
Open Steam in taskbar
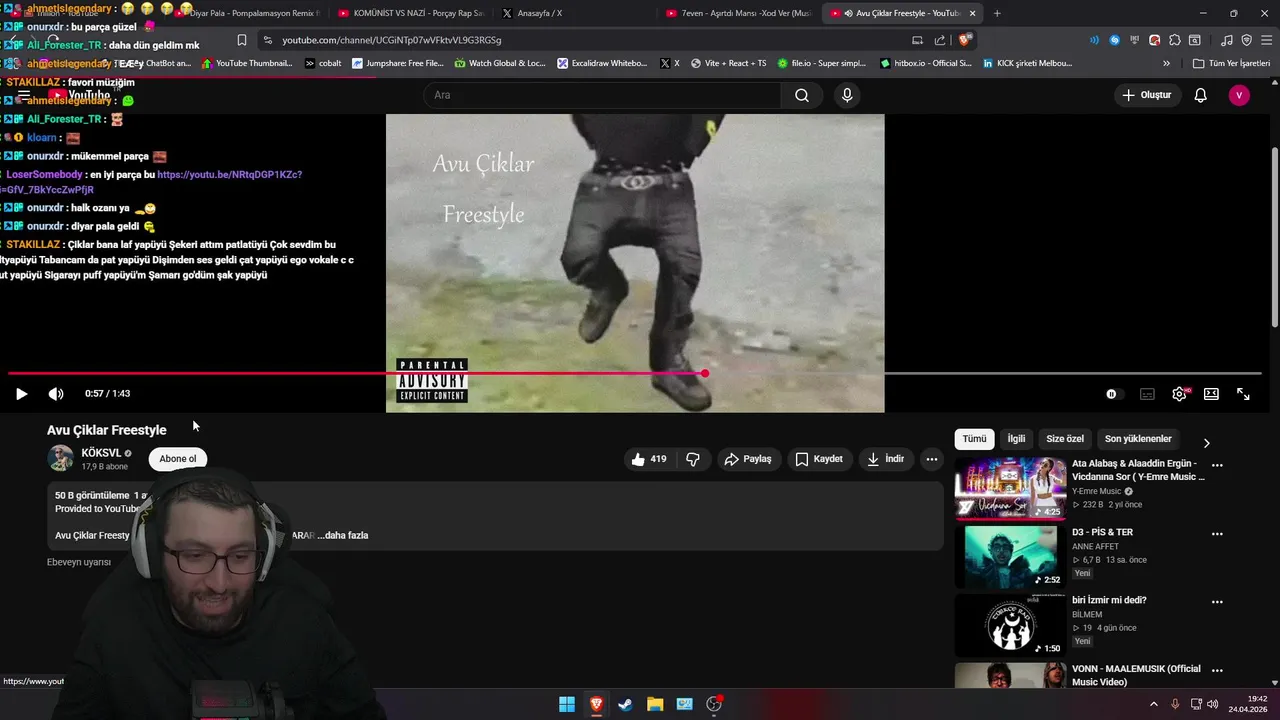click(x=625, y=704)
